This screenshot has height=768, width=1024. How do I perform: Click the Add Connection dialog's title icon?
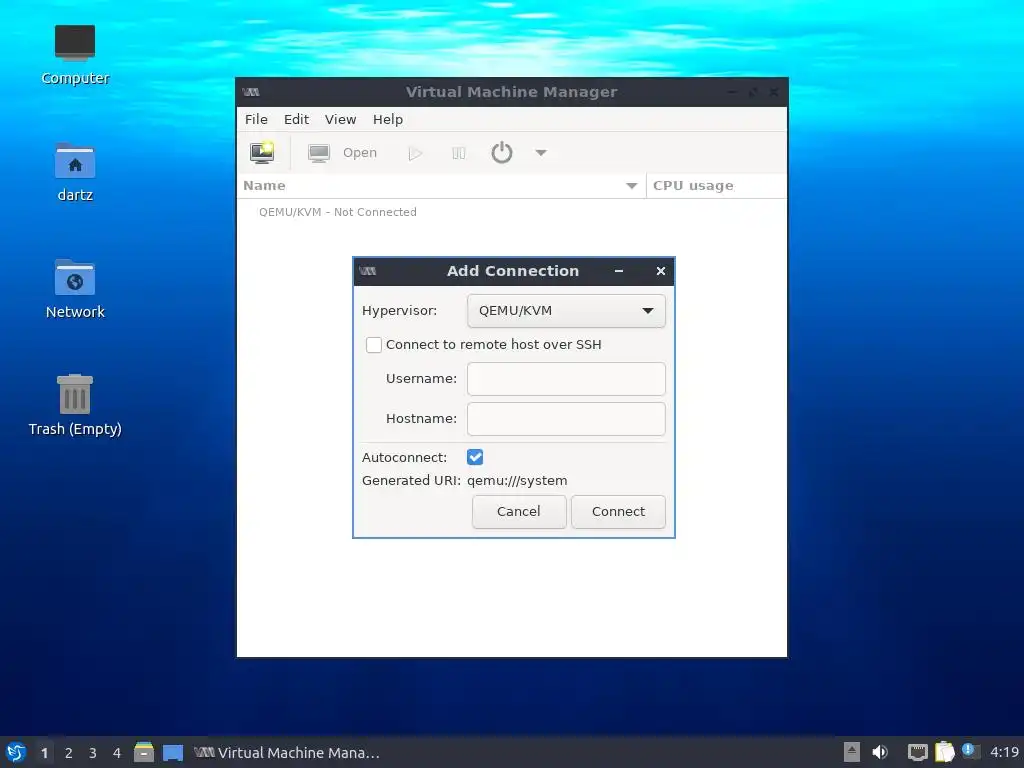(368, 271)
